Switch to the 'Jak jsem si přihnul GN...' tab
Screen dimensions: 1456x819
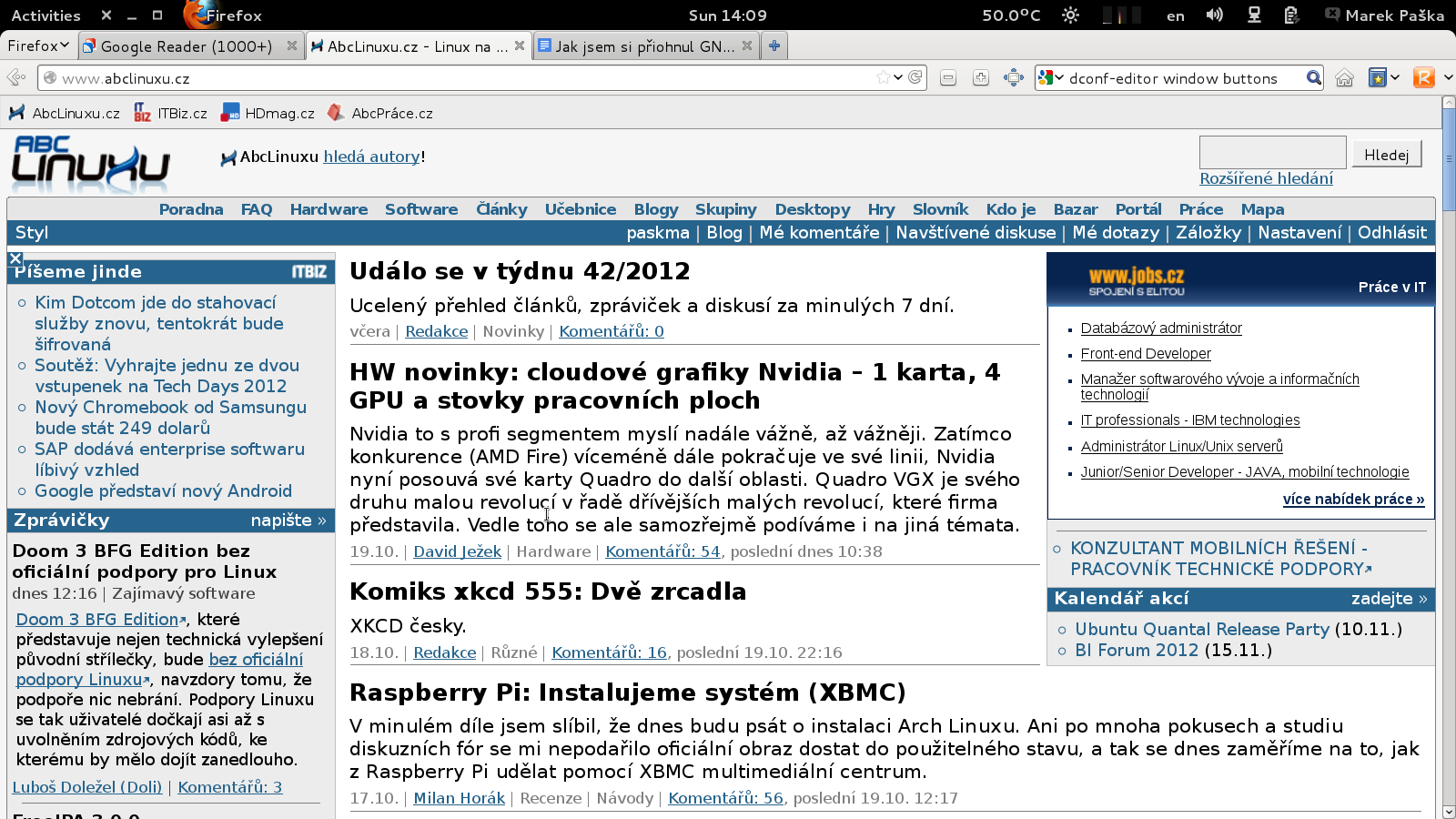pos(645,45)
